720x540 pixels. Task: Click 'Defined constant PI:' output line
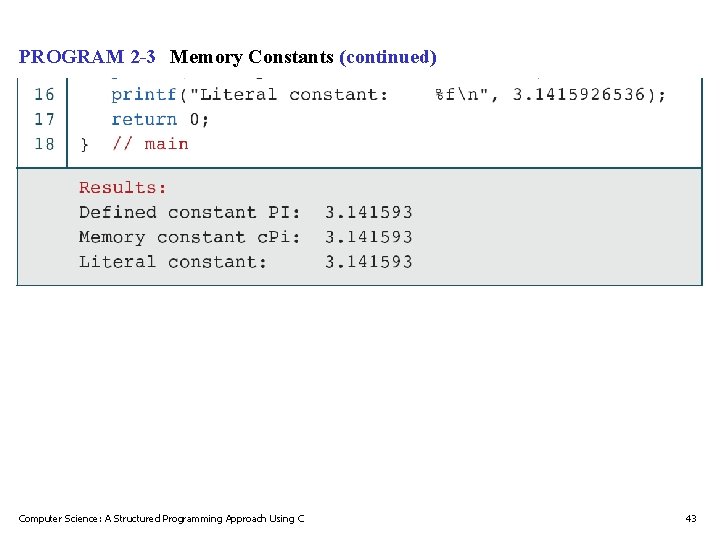point(189,212)
